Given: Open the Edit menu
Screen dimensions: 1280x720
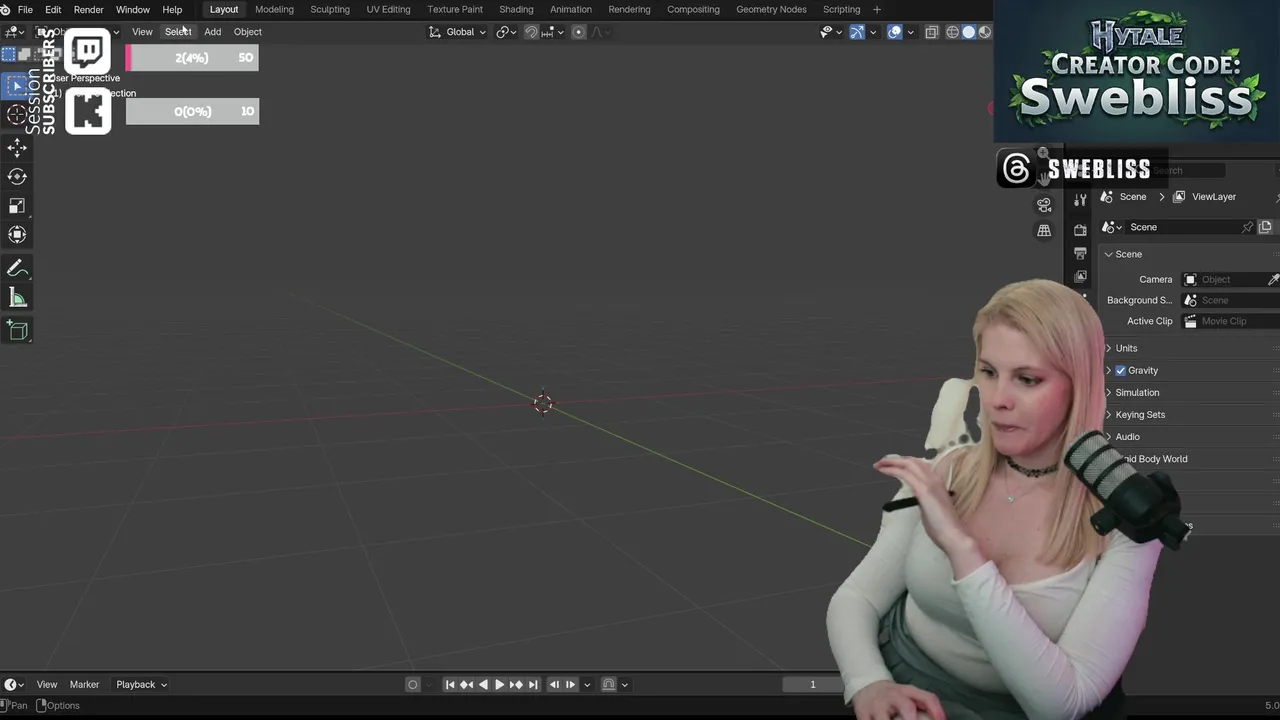Looking at the screenshot, I should pyautogui.click(x=53, y=9).
